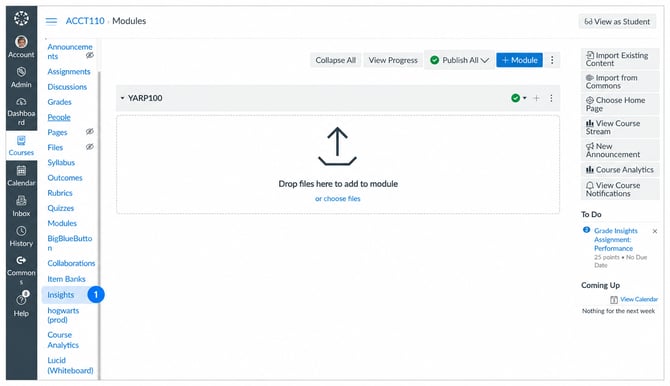
Task: Click the upload arrow icon in drop zone
Action: point(337,146)
